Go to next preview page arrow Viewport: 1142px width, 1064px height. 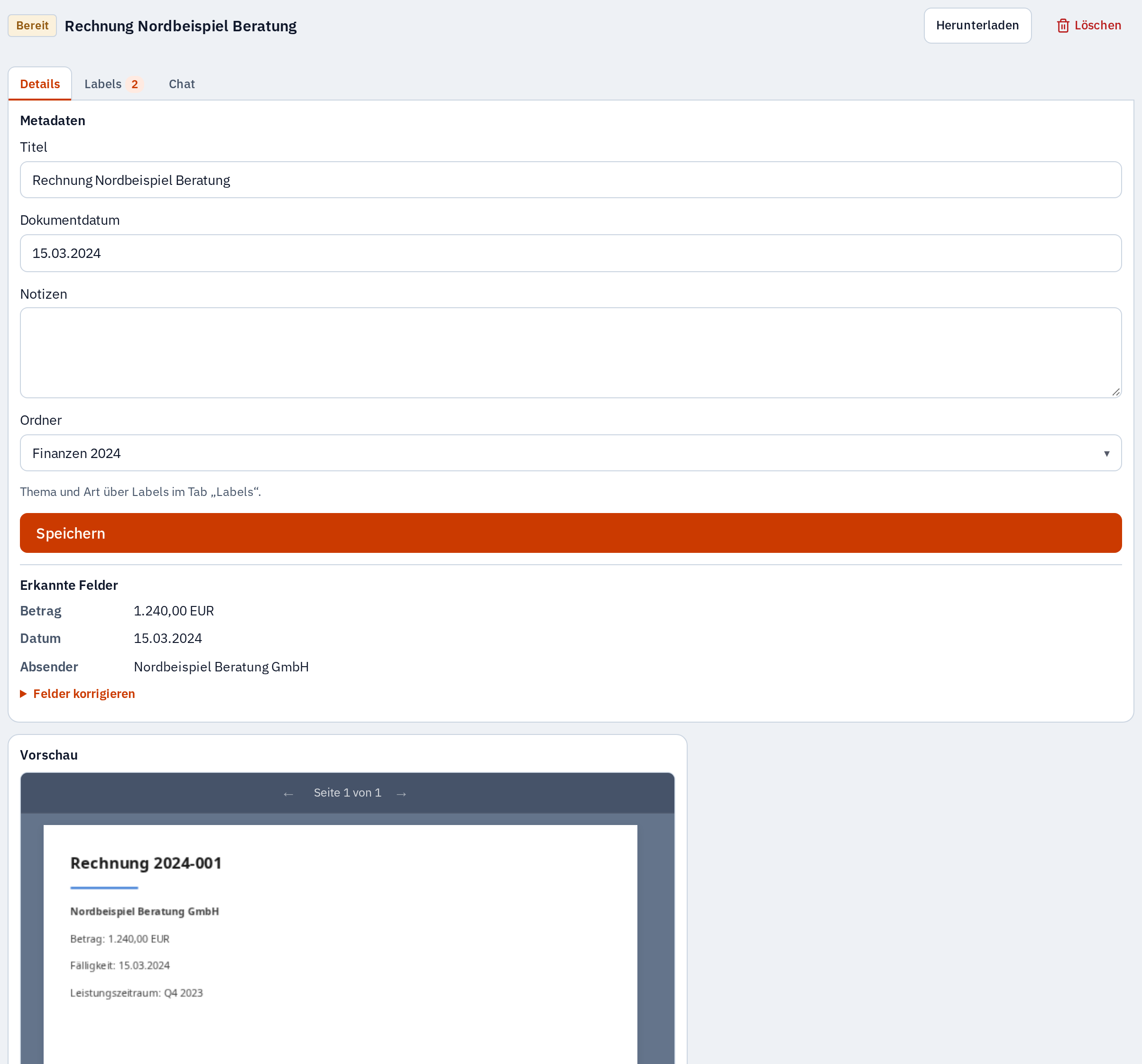[x=402, y=794]
